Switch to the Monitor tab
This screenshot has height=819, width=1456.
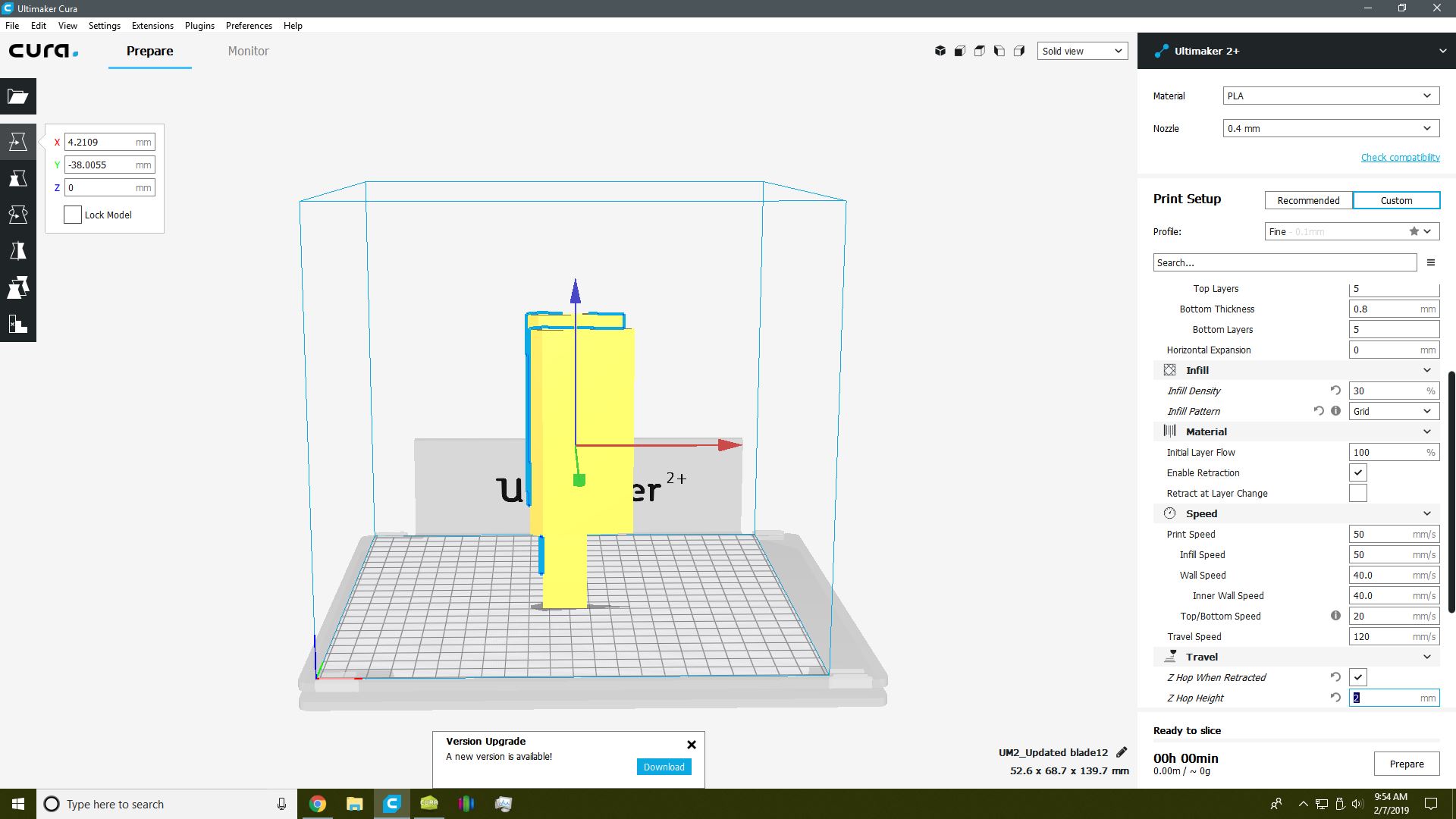[247, 51]
